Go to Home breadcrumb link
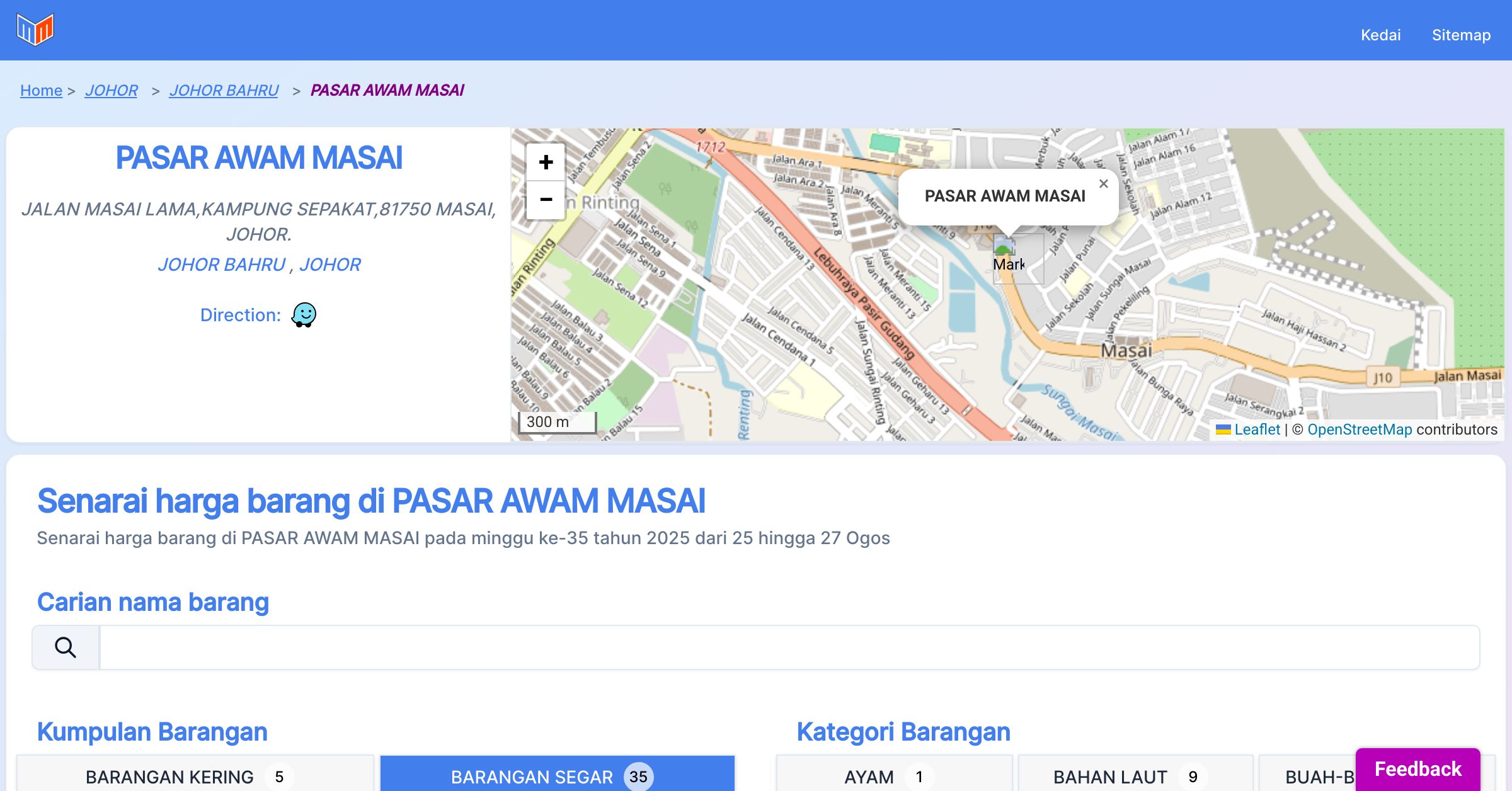This screenshot has height=791, width=1512. coord(41,90)
